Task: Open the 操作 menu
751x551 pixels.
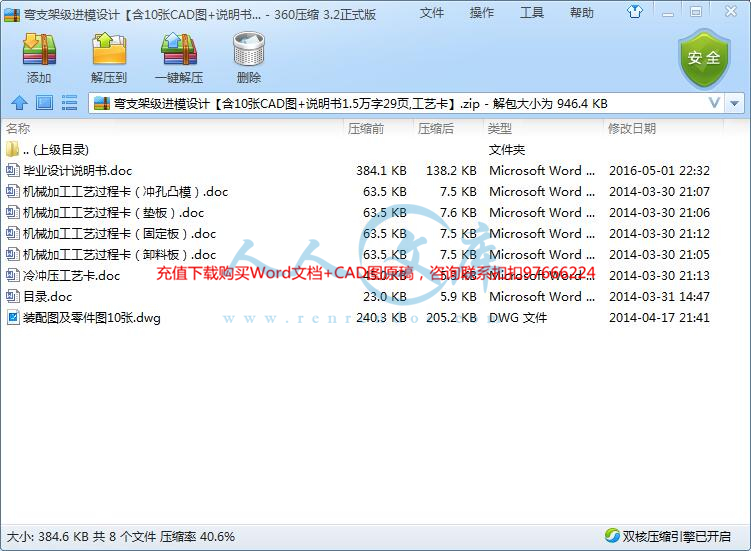Action: click(482, 12)
